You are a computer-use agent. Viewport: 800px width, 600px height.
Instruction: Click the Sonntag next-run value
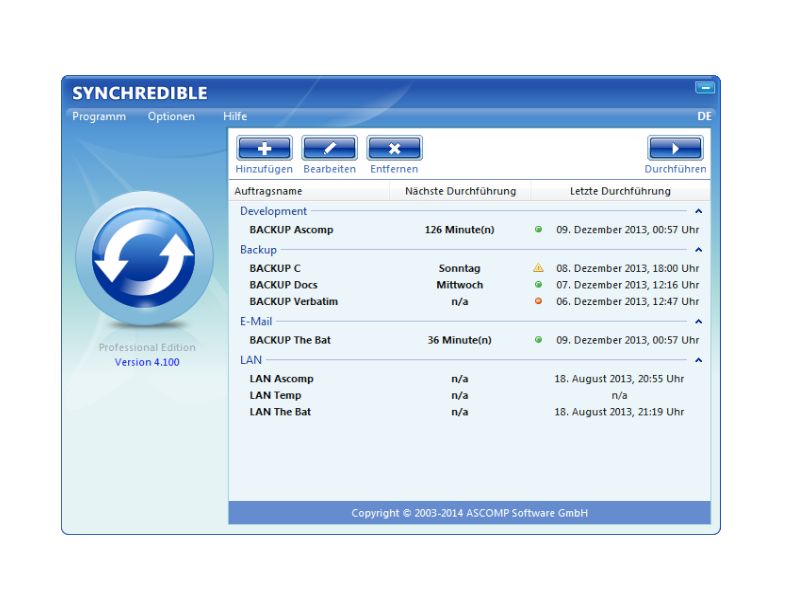coord(460,268)
